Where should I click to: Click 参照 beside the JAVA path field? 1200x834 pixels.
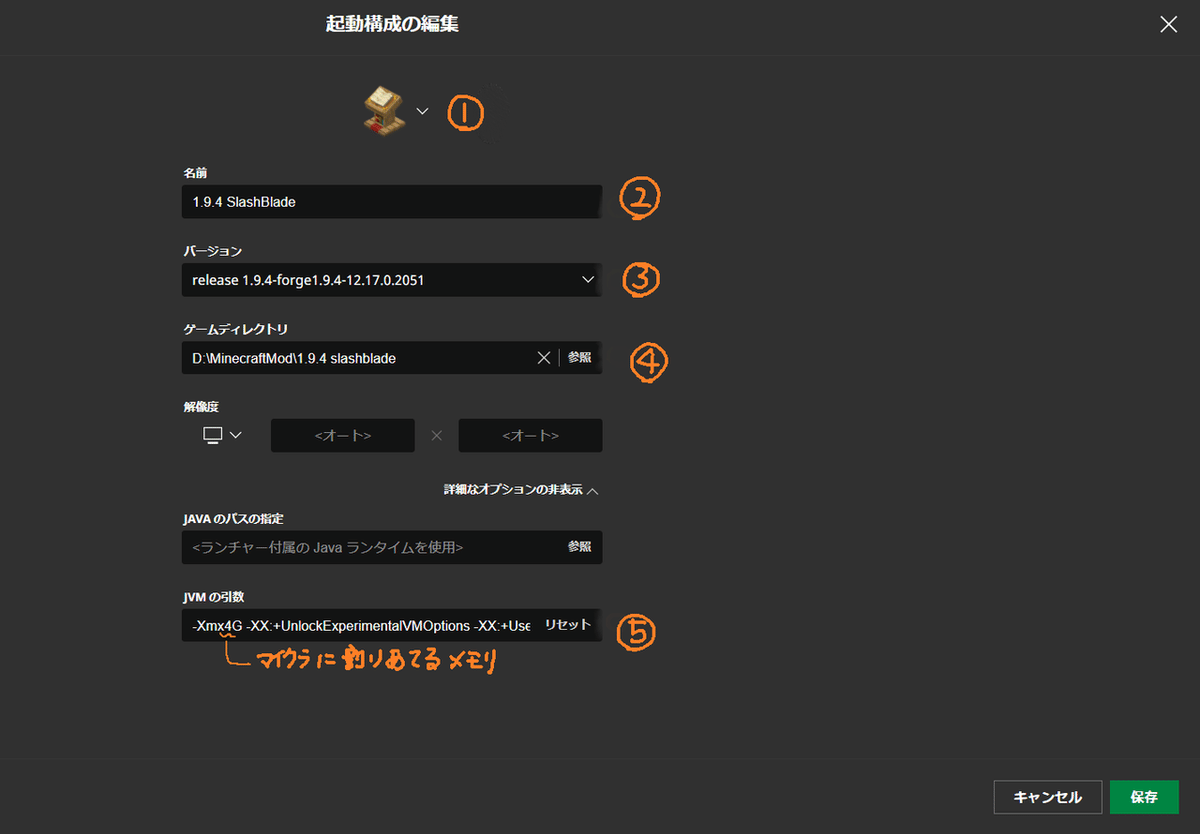pos(580,547)
